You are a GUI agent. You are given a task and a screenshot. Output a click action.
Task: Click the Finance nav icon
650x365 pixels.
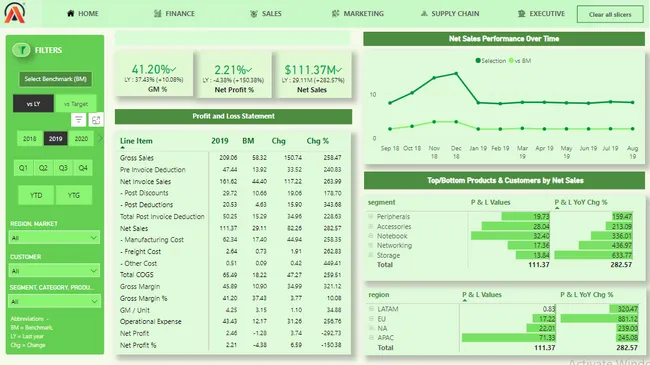(x=158, y=14)
